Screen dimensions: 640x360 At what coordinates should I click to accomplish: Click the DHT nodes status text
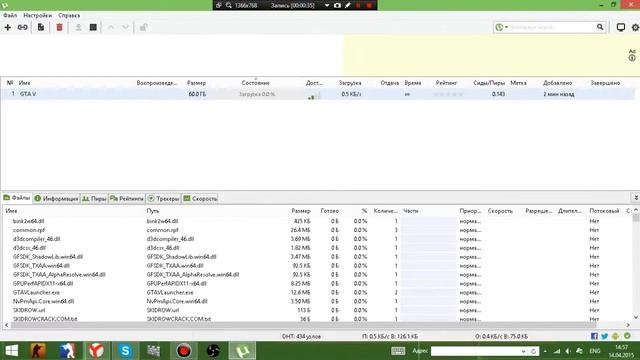[x=301, y=336]
